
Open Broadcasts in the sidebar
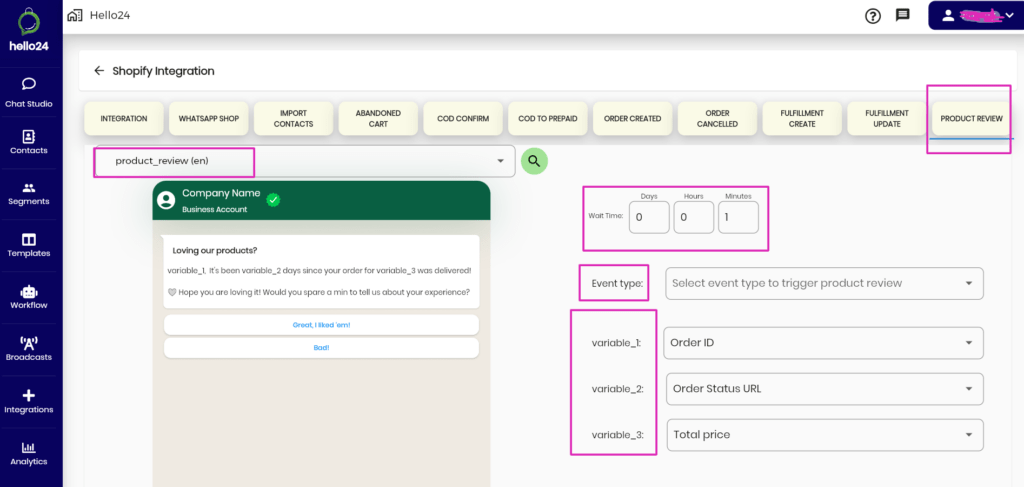pos(29,349)
